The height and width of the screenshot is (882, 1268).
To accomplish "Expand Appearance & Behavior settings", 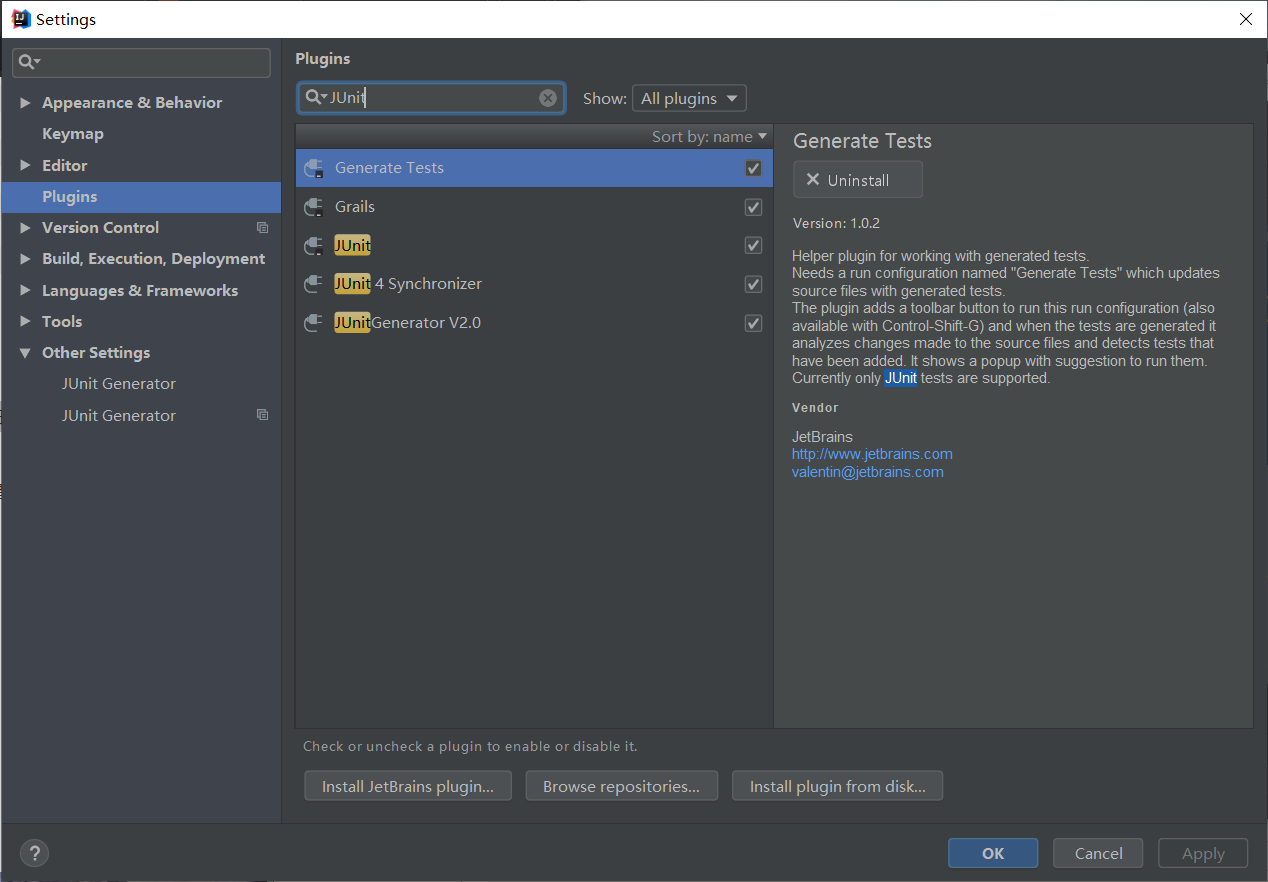I will point(25,103).
